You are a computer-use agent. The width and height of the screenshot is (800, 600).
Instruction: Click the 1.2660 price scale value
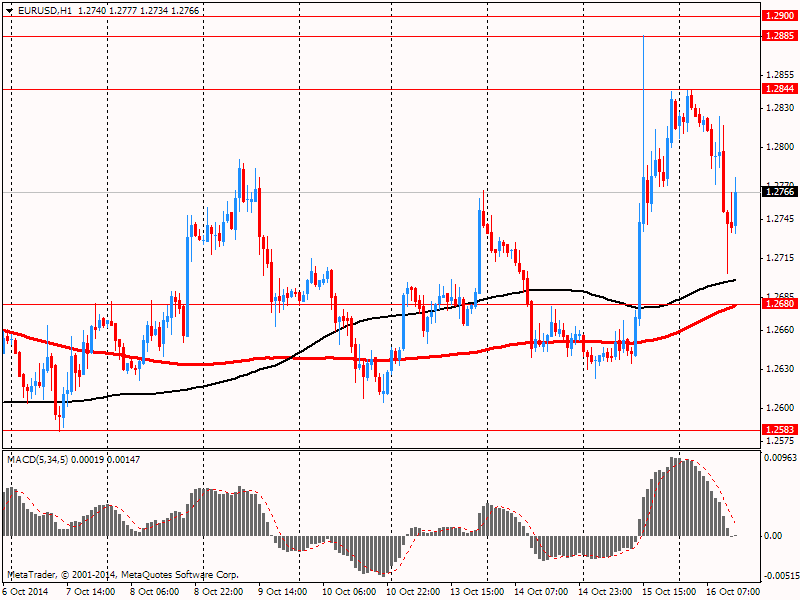pyautogui.click(x=781, y=330)
